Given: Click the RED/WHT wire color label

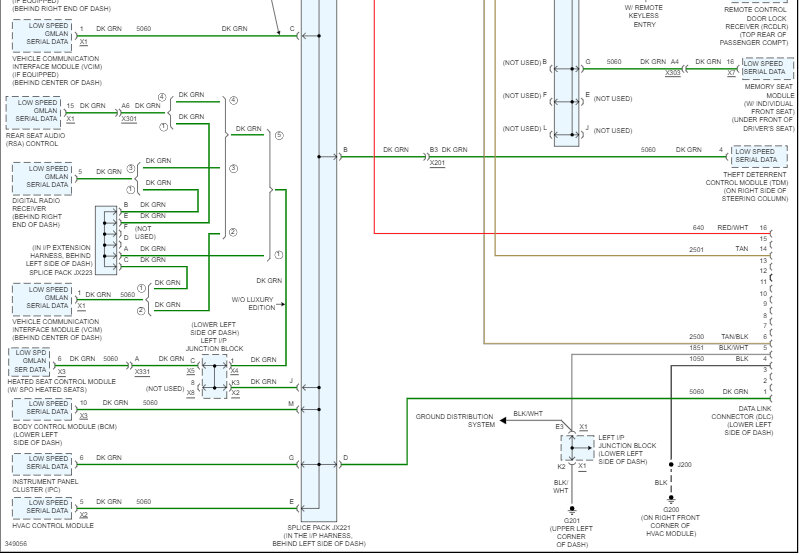Looking at the screenshot, I should point(733,228).
